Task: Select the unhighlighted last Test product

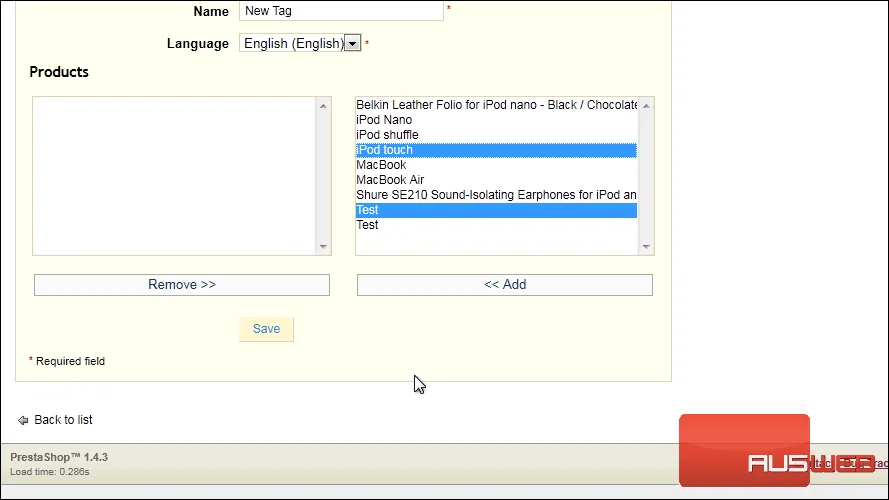Action: [496, 225]
